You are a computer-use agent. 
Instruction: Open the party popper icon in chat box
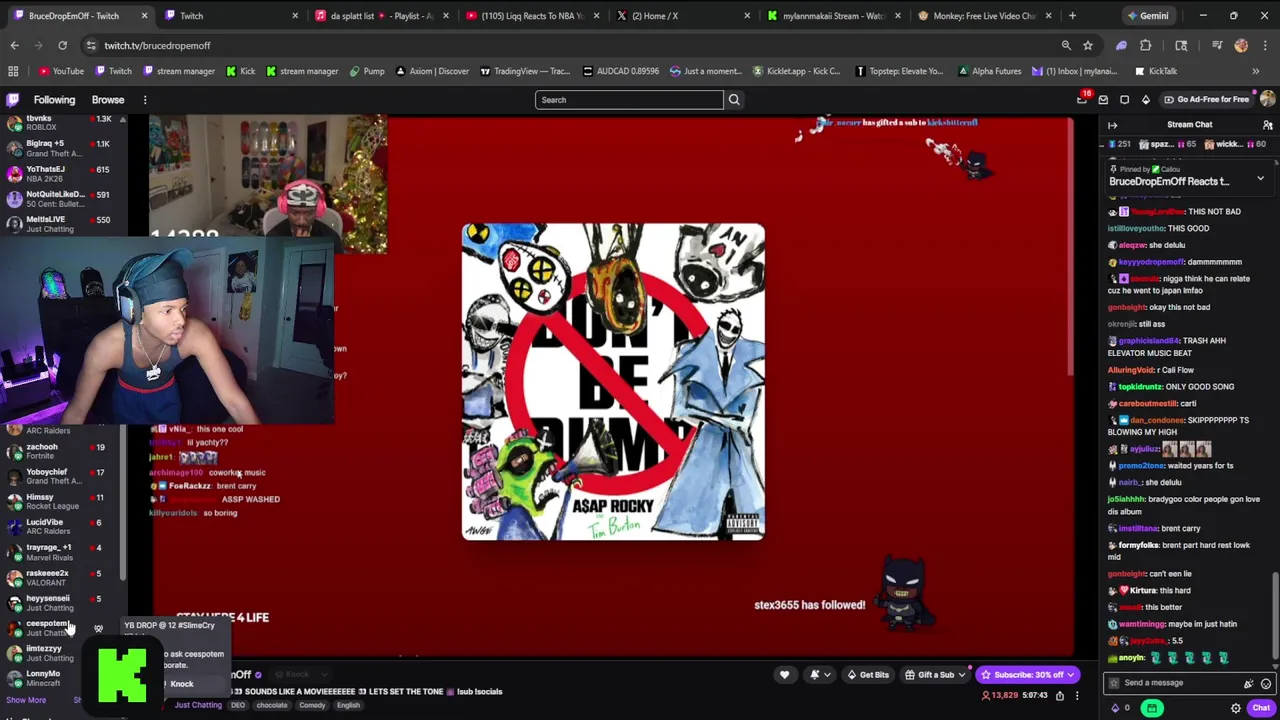point(1248,684)
